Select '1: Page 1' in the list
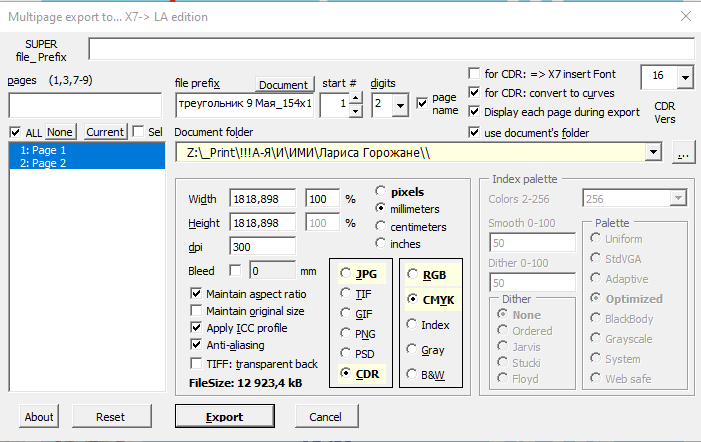Viewport: 701px width, 442px height. tap(87, 150)
